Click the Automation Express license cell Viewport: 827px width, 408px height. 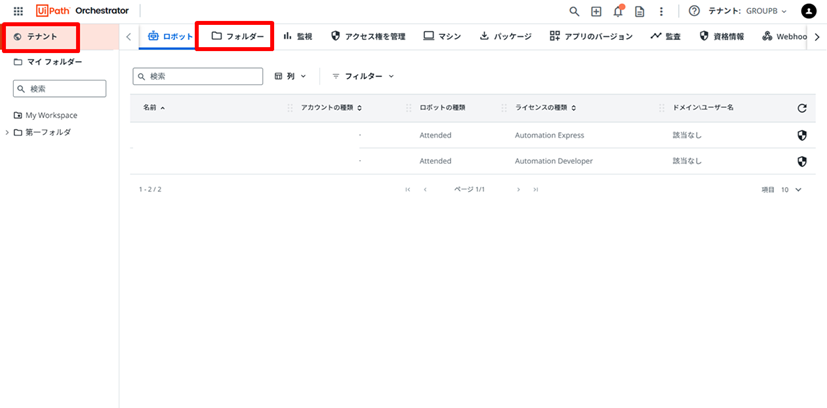point(549,135)
